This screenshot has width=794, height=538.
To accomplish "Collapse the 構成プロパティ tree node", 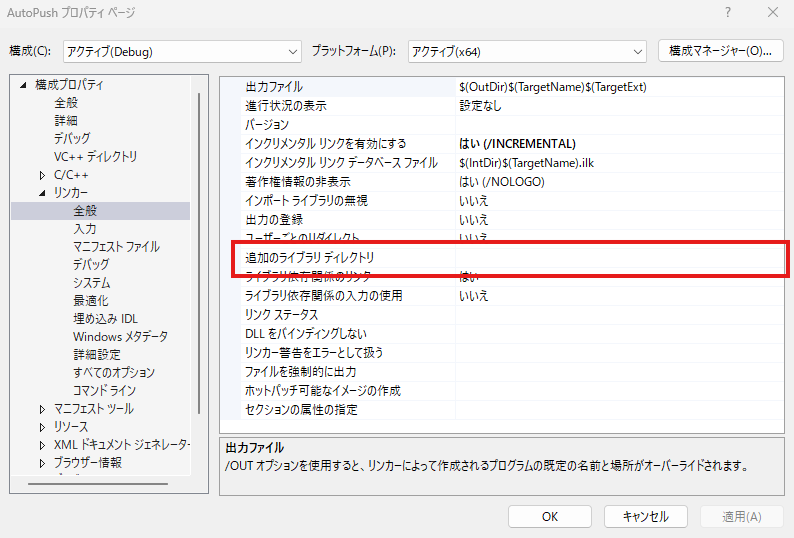I will [23, 85].
